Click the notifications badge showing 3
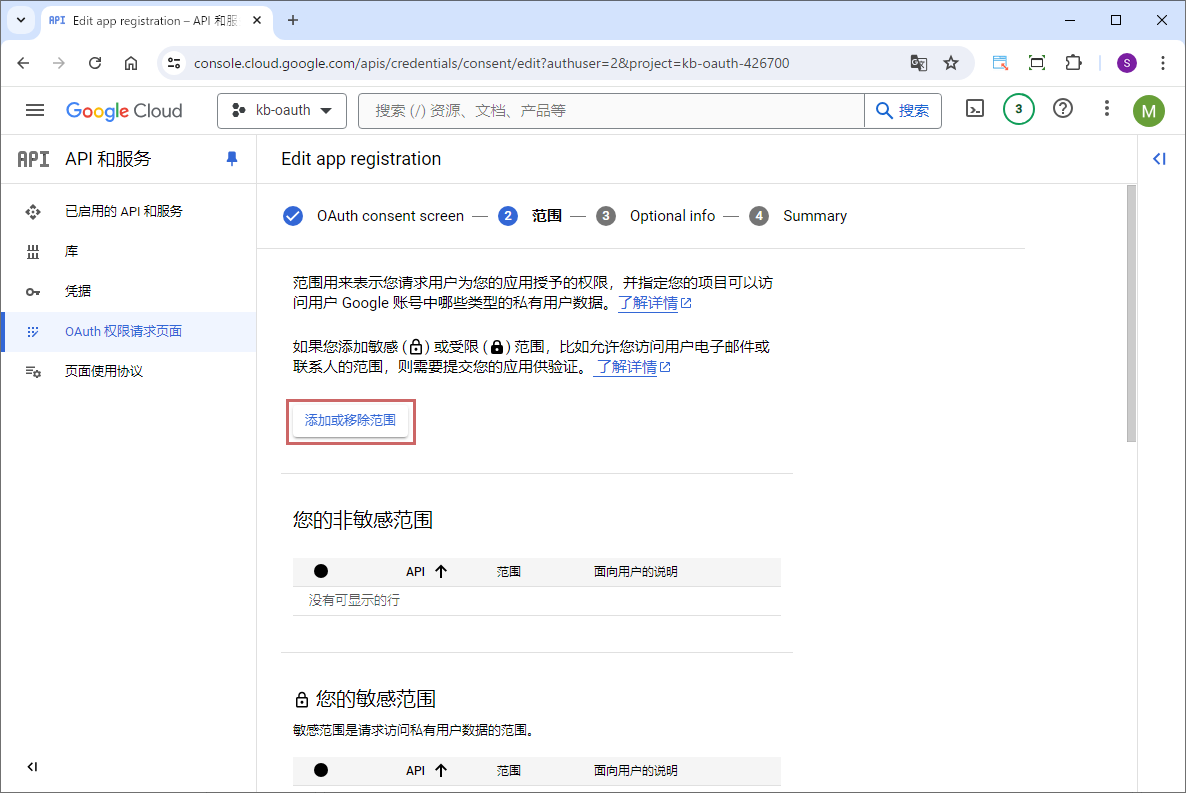The width and height of the screenshot is (1186, 793). pos(1018,109)
